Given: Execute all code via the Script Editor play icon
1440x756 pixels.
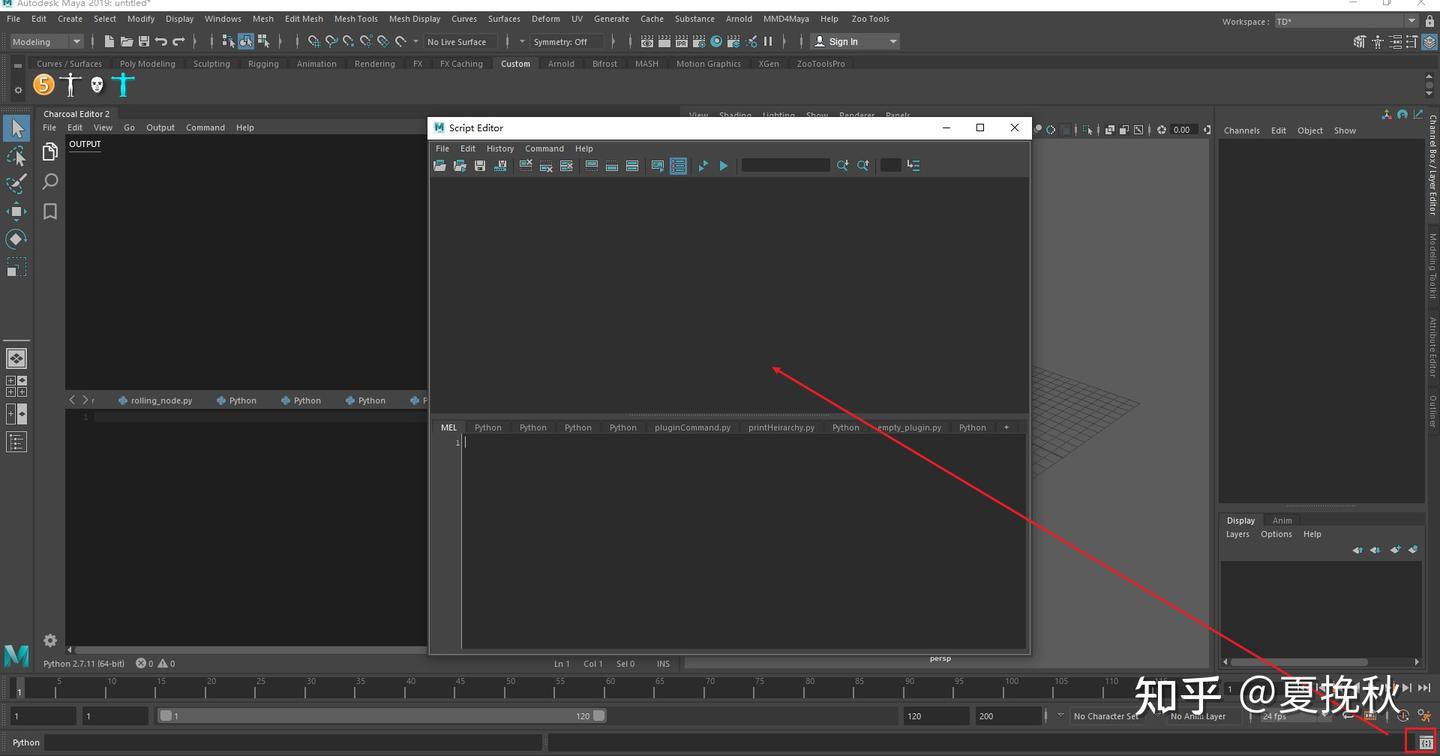Looking at the screenshot, I should [x=724, y=166].
